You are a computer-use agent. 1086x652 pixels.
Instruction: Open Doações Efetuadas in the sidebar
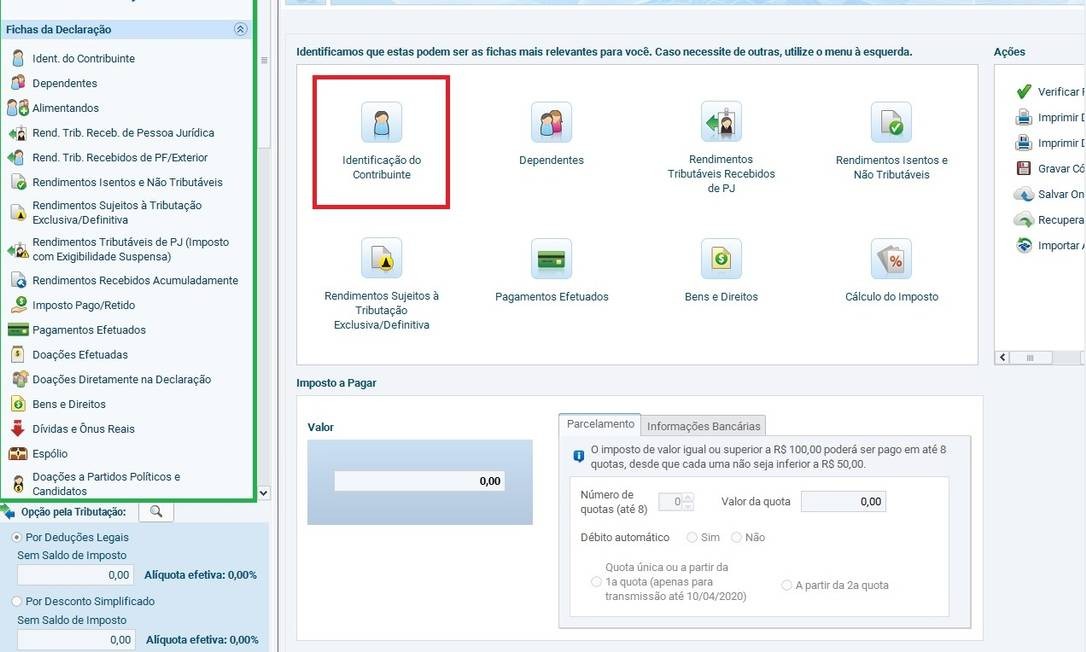(x=80, y=355)
